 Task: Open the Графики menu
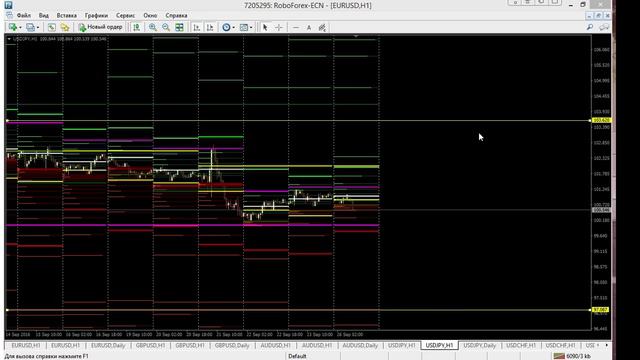pyautogui.click(x=96, y=16)
